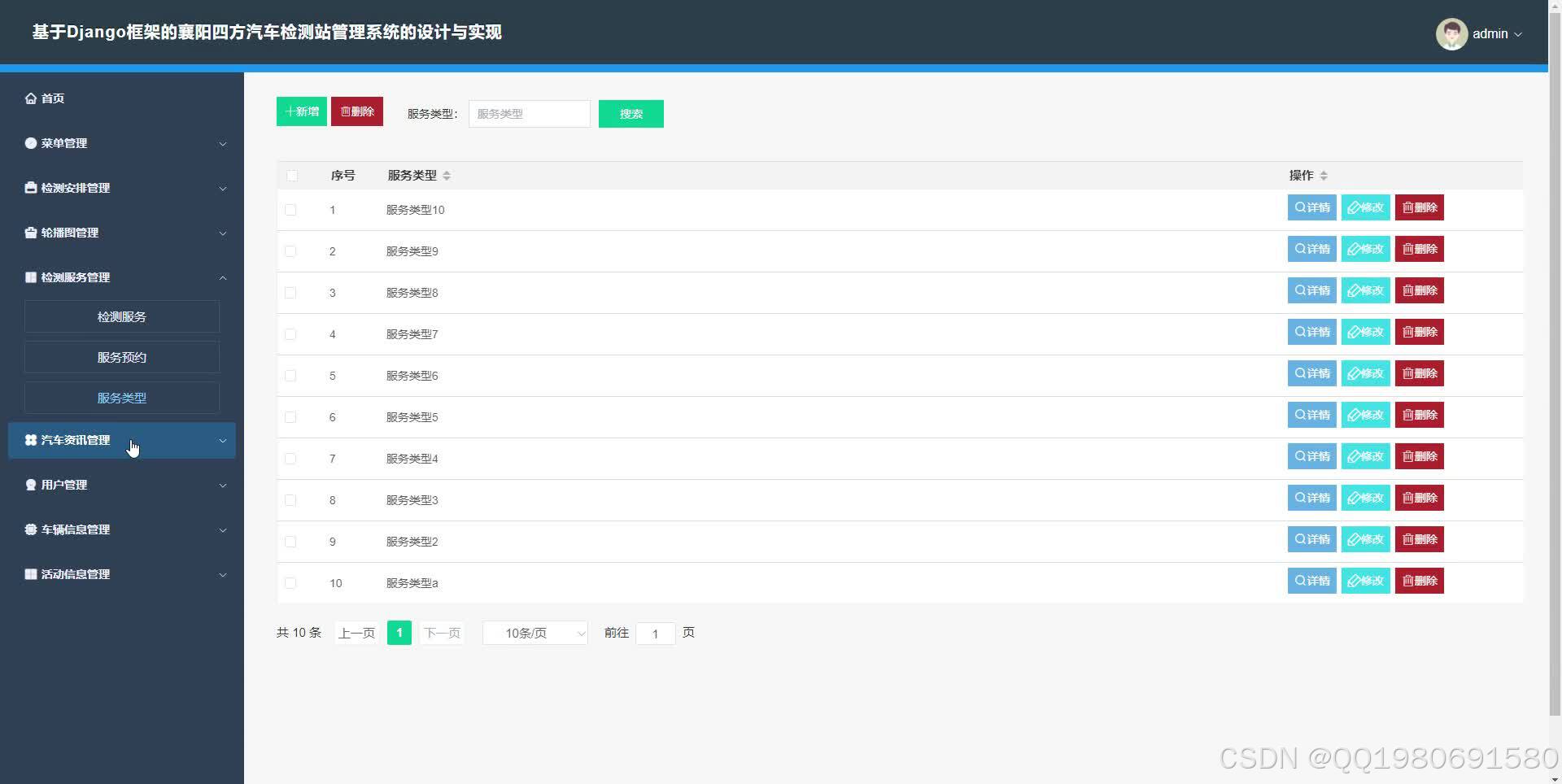Delete row 服务类型10
Image resolution: width=1562 pixels, height=784 pixels.
coord(1419,207)
